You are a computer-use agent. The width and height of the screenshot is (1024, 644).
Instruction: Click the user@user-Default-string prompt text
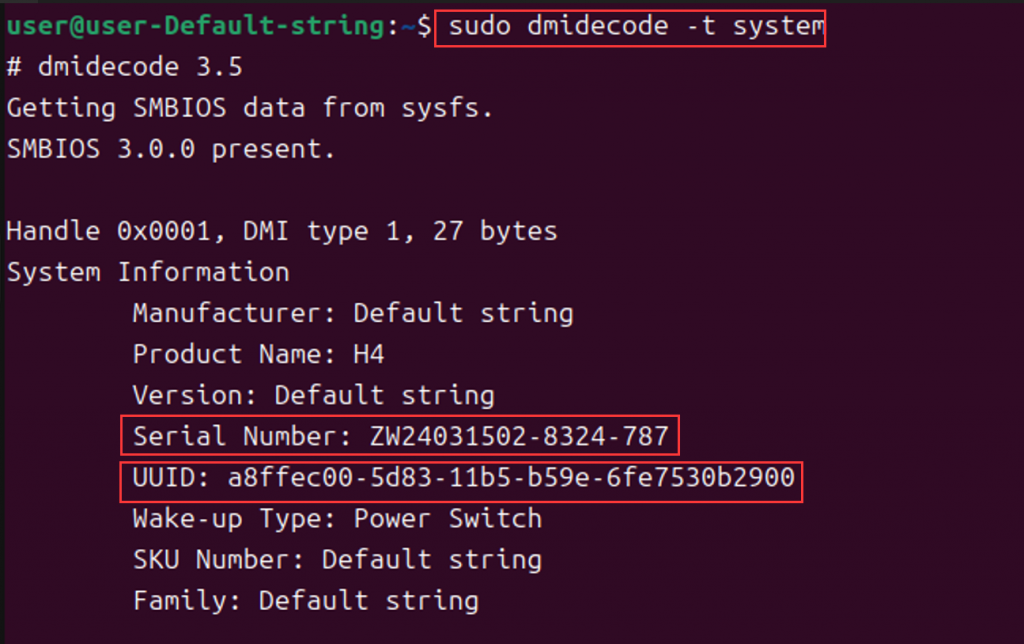pos(196,27)
